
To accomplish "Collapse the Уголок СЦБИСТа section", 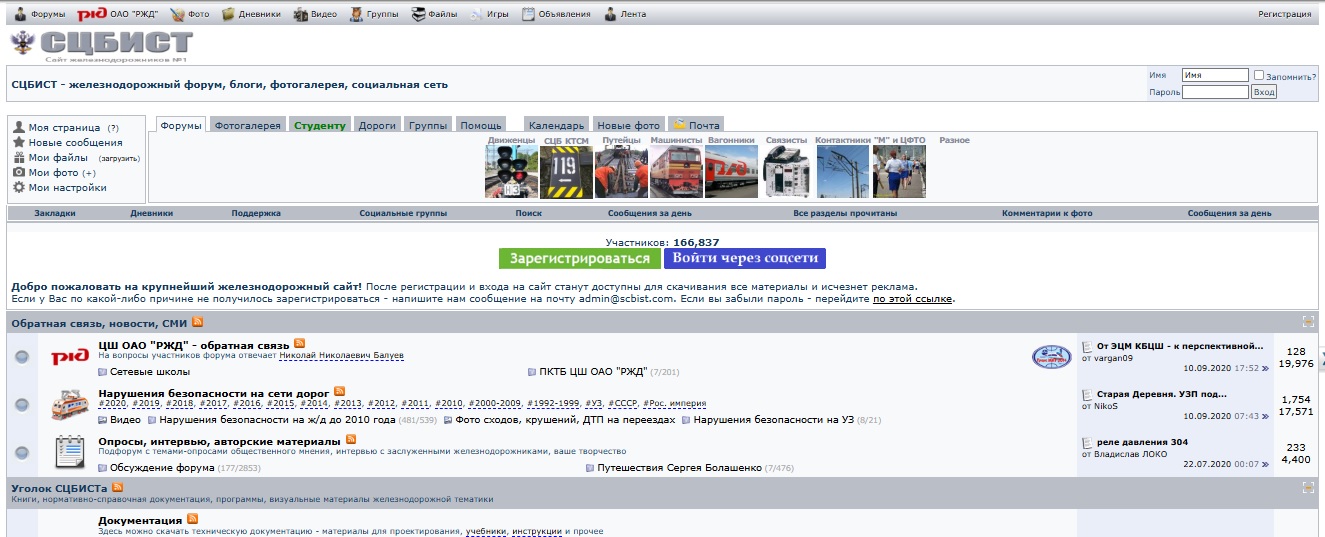I will 1308,487.
